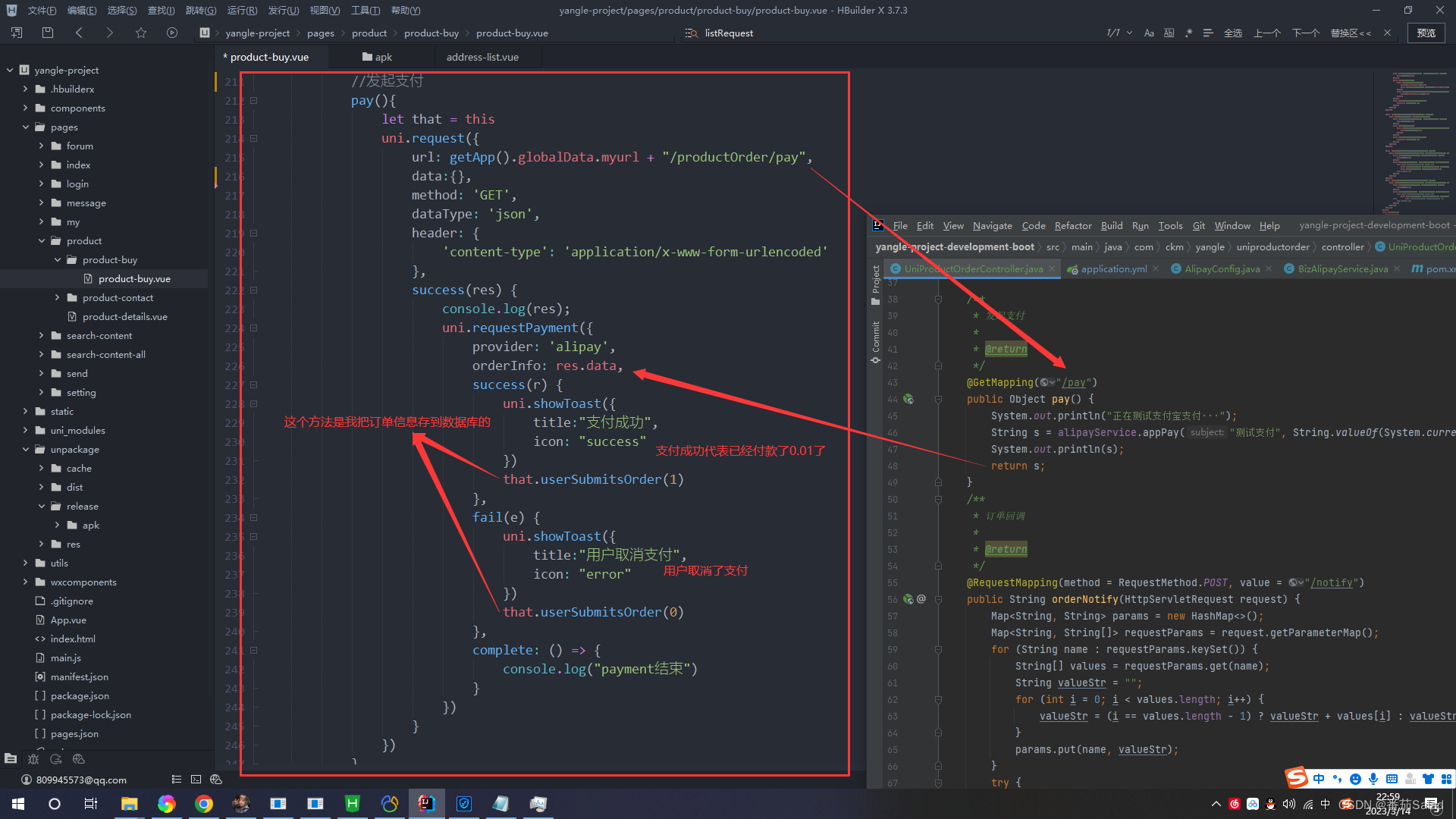Open the Windows Start menu

click(x=18, y=804)
